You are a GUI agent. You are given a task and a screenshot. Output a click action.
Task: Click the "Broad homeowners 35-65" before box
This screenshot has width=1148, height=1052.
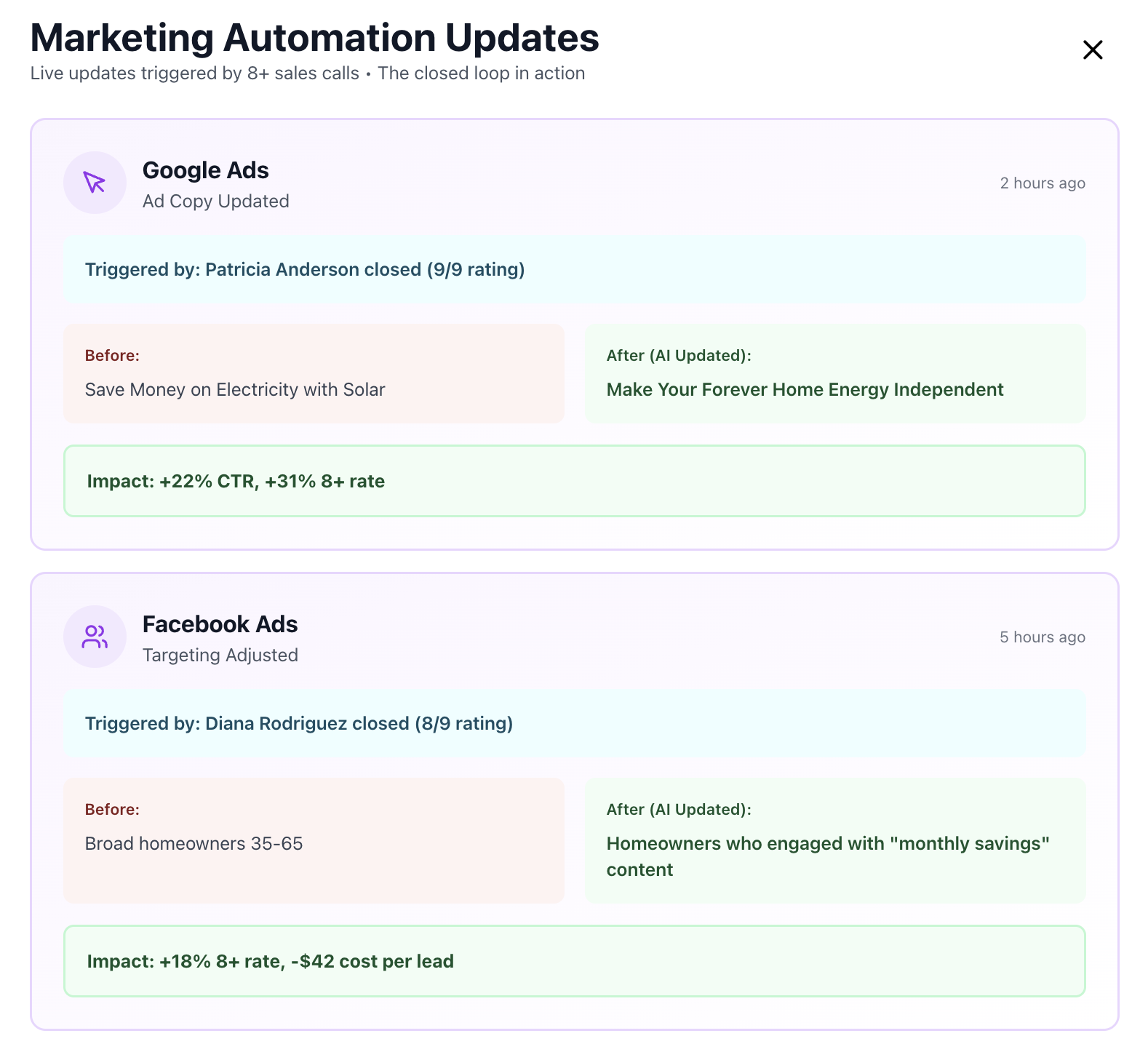click(x=314, y=841)
